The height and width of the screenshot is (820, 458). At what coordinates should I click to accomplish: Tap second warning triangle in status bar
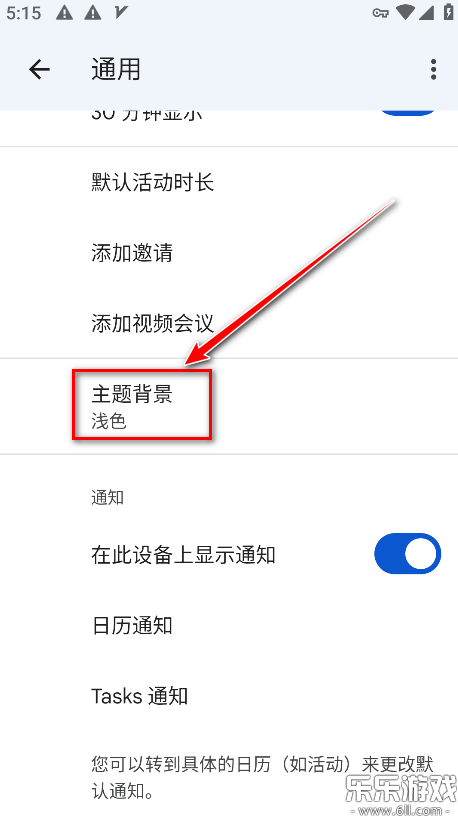click(93, 12)
